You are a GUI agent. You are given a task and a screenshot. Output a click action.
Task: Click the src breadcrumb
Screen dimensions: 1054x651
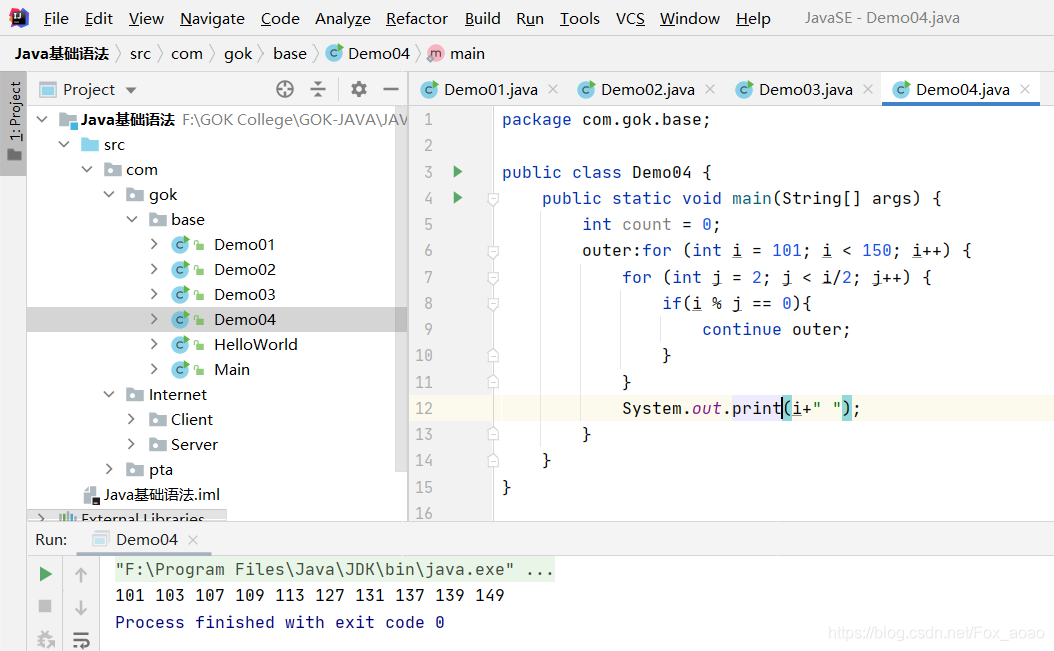140,54
